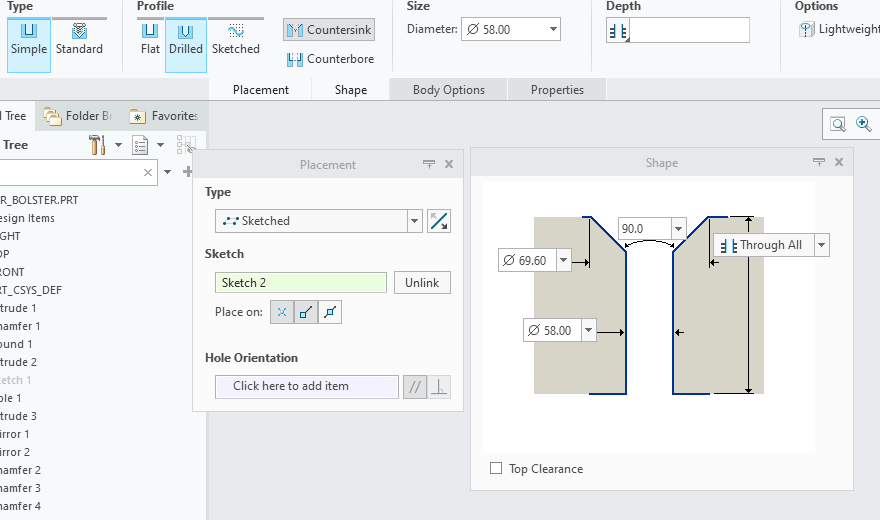The image size is (880, 520).
Task: Click the Hole Orientation add item field
Action: pos(306,386)
